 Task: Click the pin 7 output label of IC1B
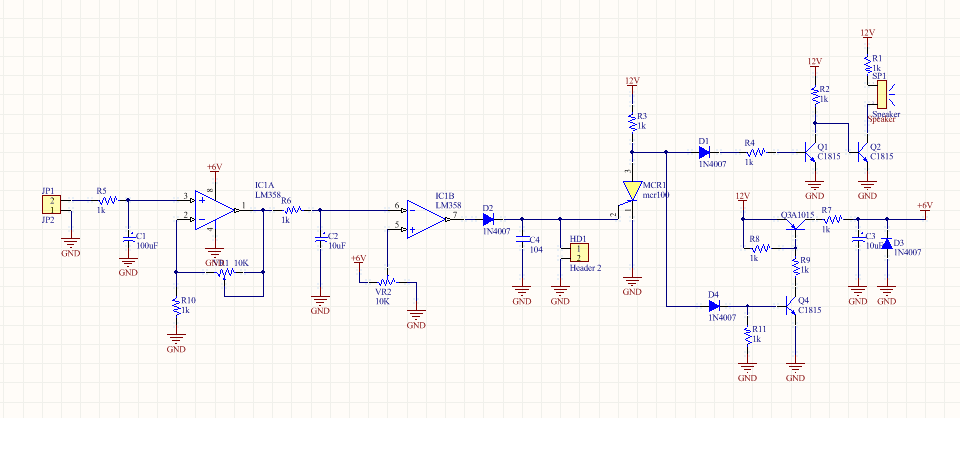454,214
